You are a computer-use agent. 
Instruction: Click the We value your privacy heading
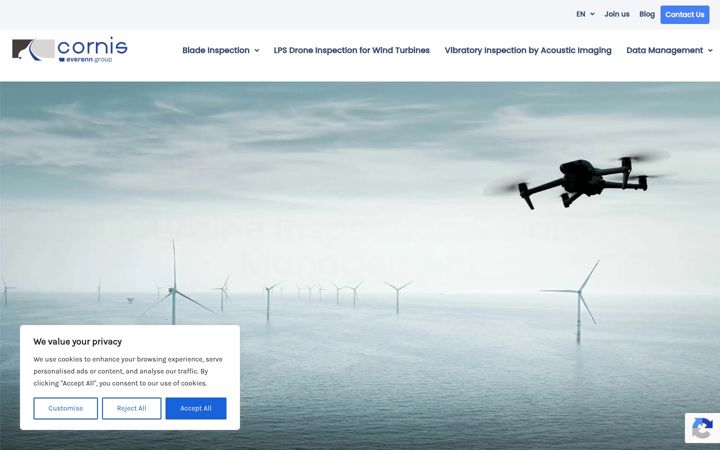[x=78, y=342]
